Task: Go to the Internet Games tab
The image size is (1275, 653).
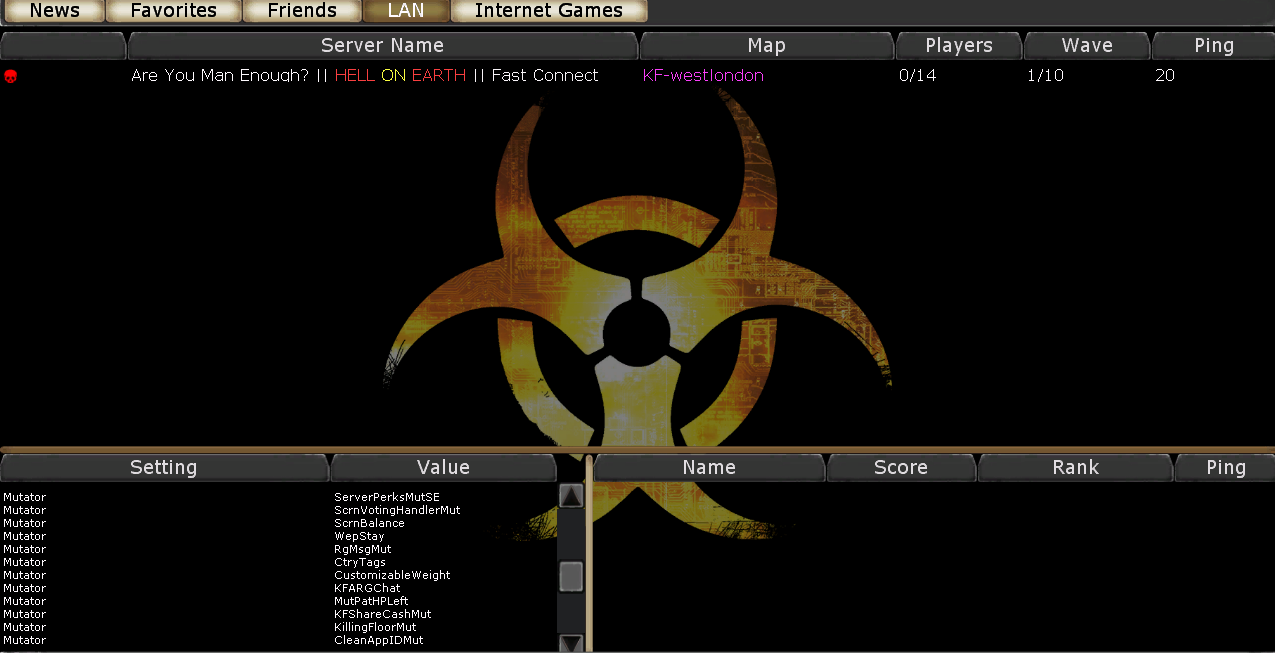Action: click(549, 11)
